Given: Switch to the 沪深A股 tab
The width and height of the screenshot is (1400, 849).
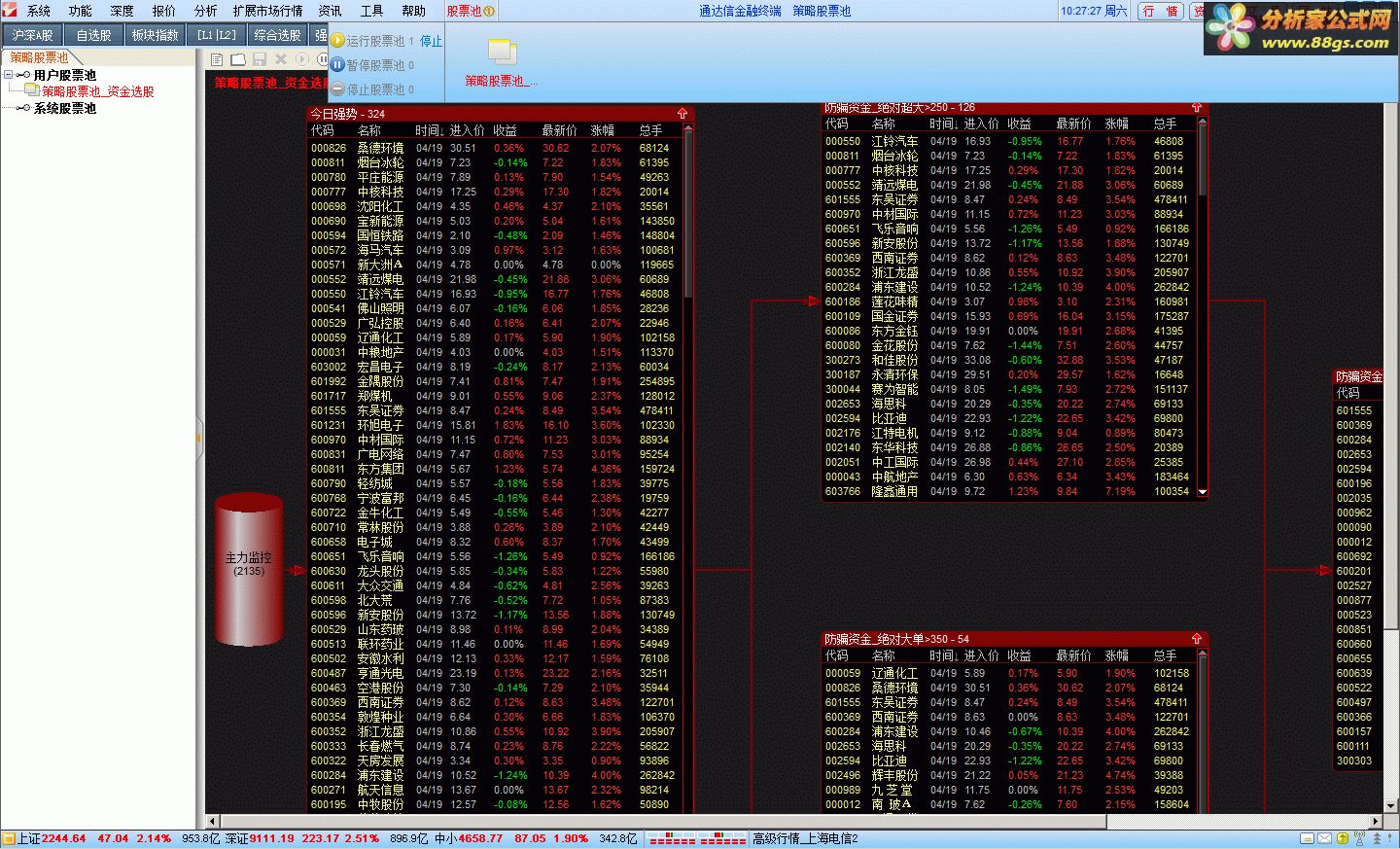Looking at the screenshot, I should (32, 35).
